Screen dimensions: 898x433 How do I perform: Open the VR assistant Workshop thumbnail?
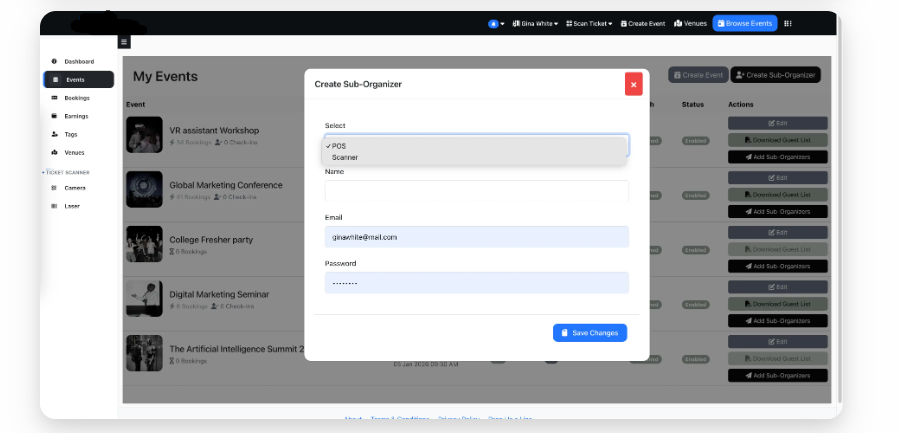coord(144,135)
